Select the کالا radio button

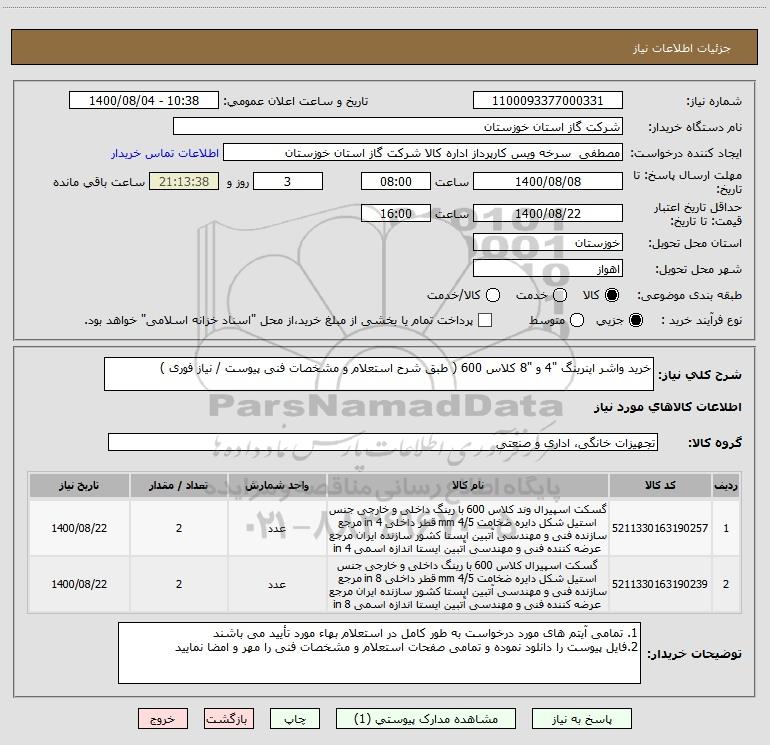click(612, 295)
